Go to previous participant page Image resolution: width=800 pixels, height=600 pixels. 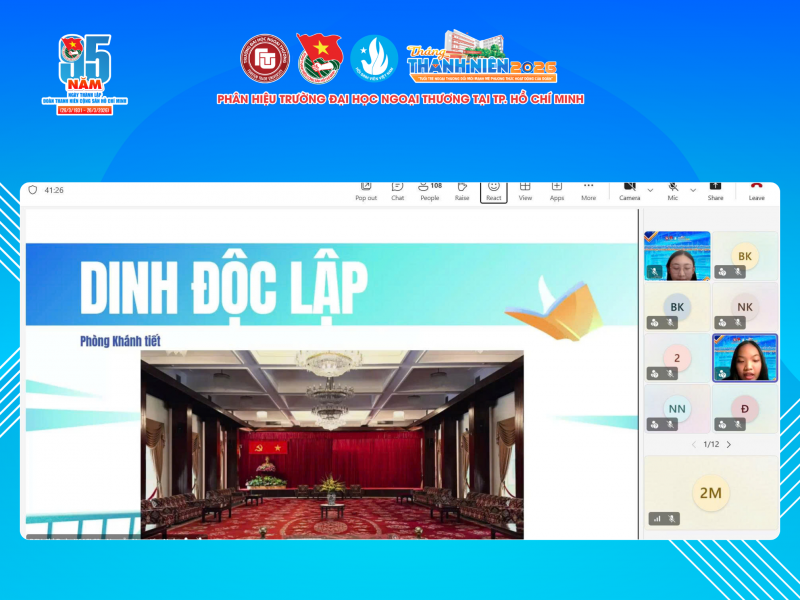pos(691,444)
